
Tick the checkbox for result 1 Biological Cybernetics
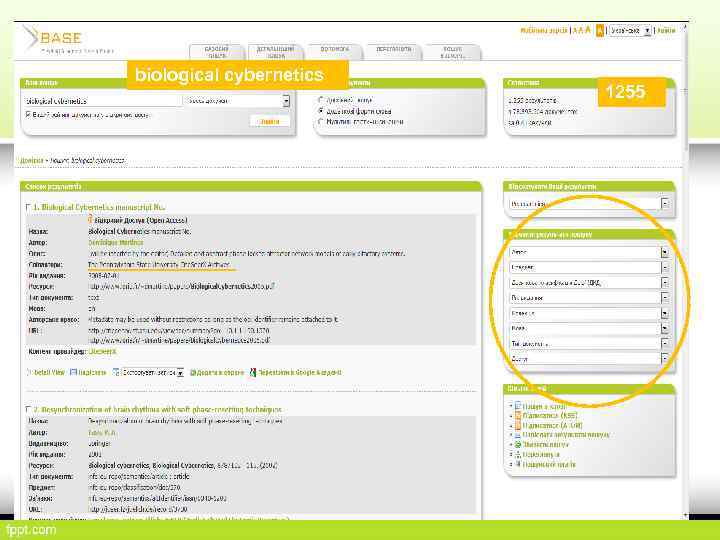click(x=28, y=207)
